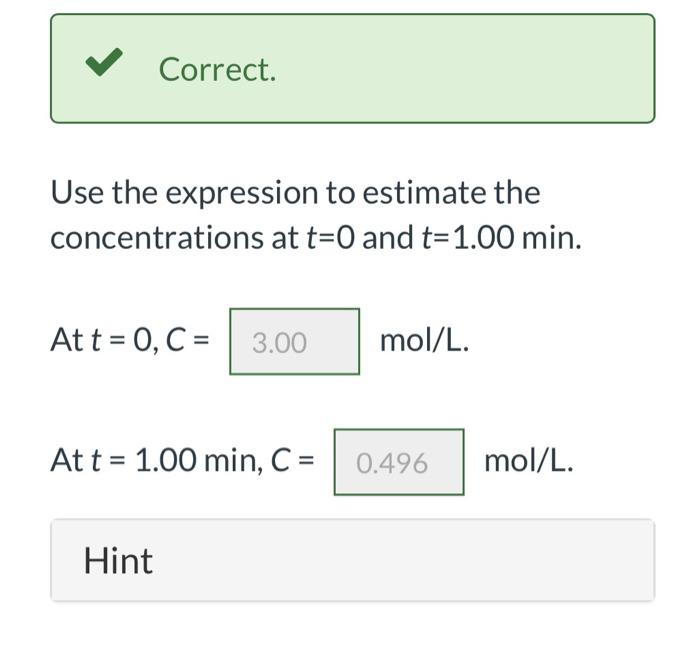
Task: Select the 0.496 concentration input field
Action: 399,462
